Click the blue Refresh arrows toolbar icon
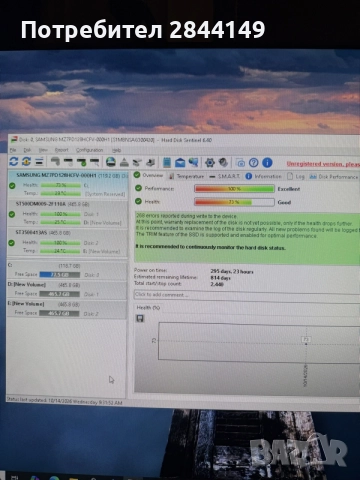 coord(14,162)
